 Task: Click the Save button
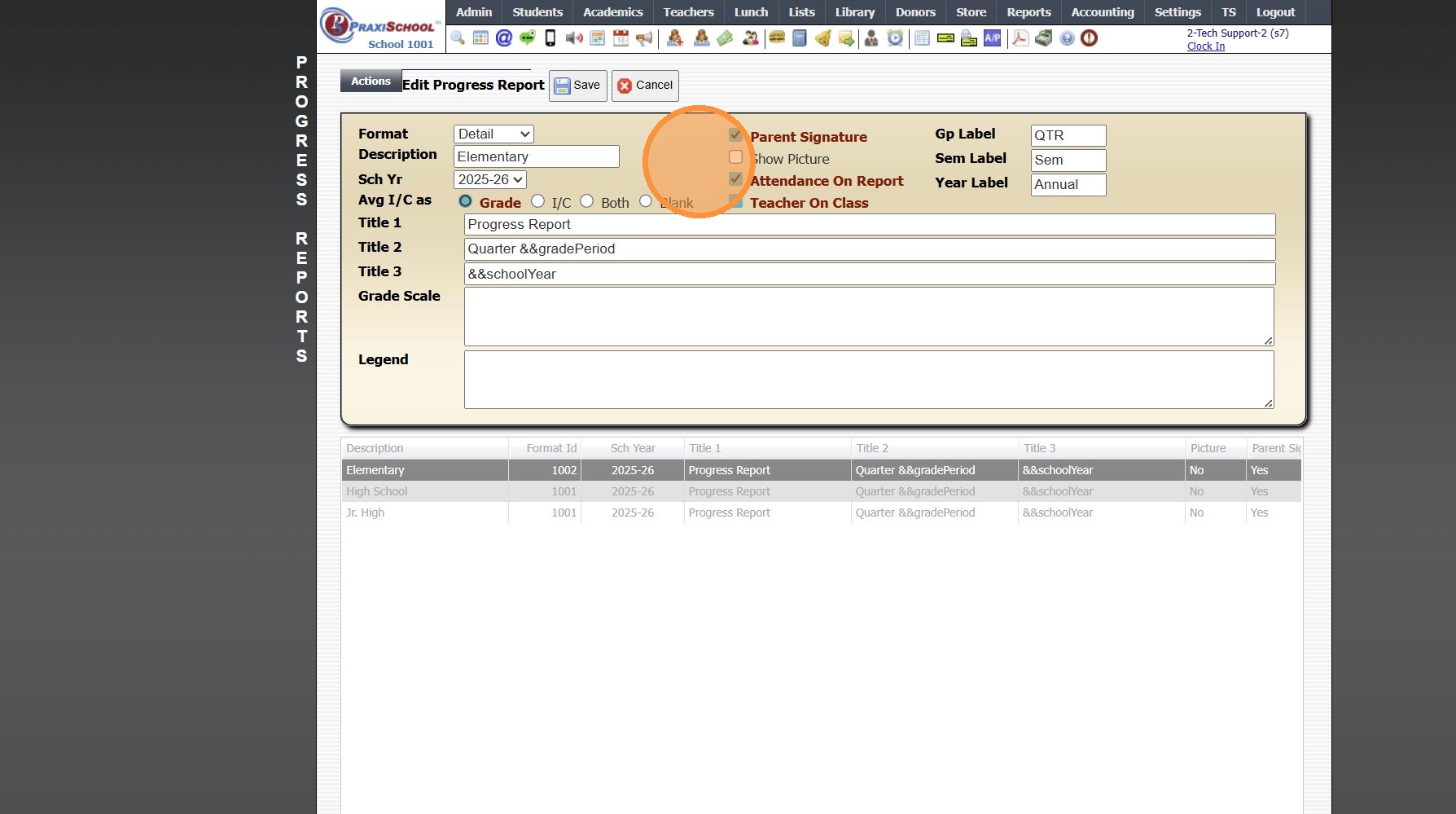578,86
